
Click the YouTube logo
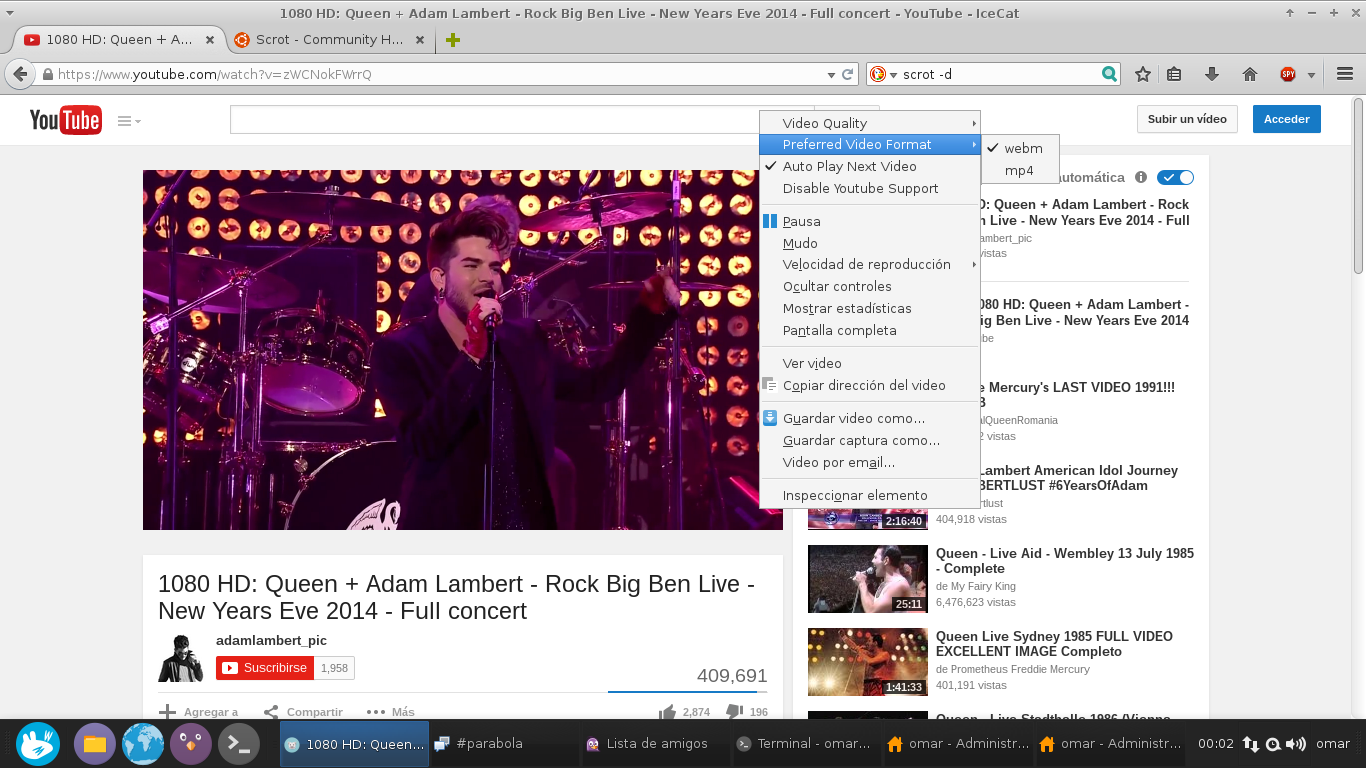tap(65, 120)
